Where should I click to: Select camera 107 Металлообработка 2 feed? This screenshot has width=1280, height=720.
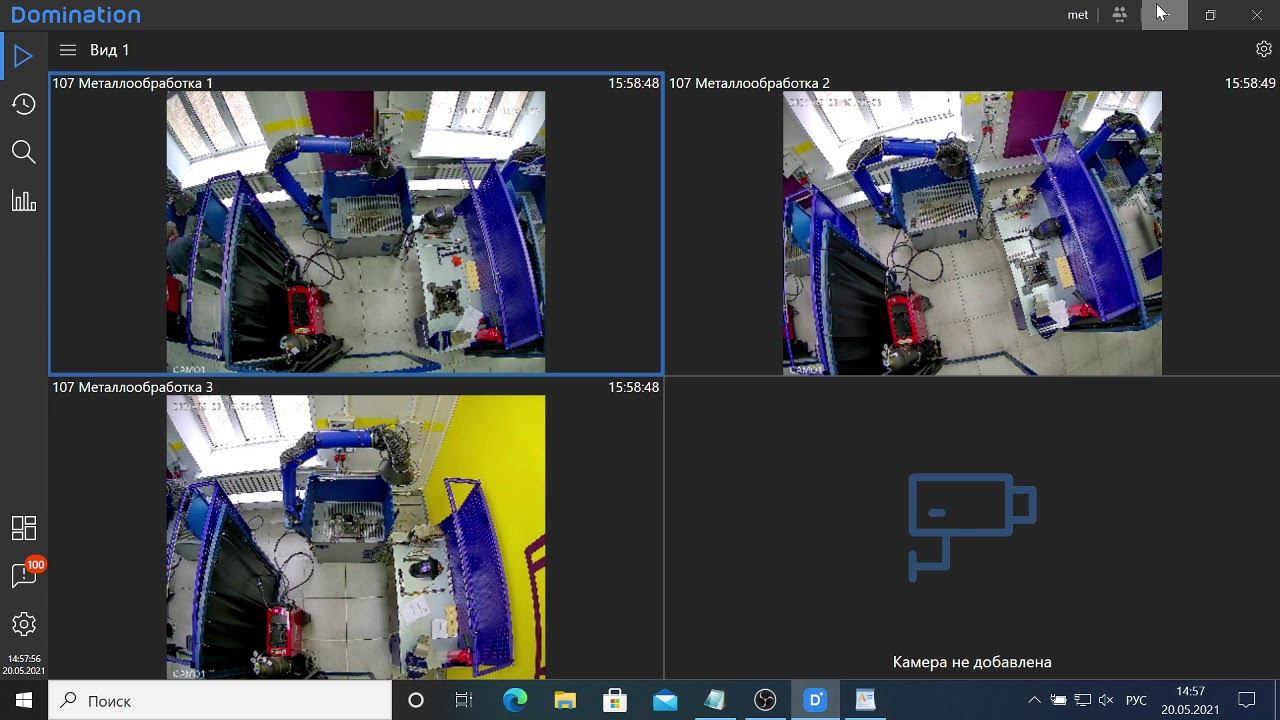(x=972, y=232)
